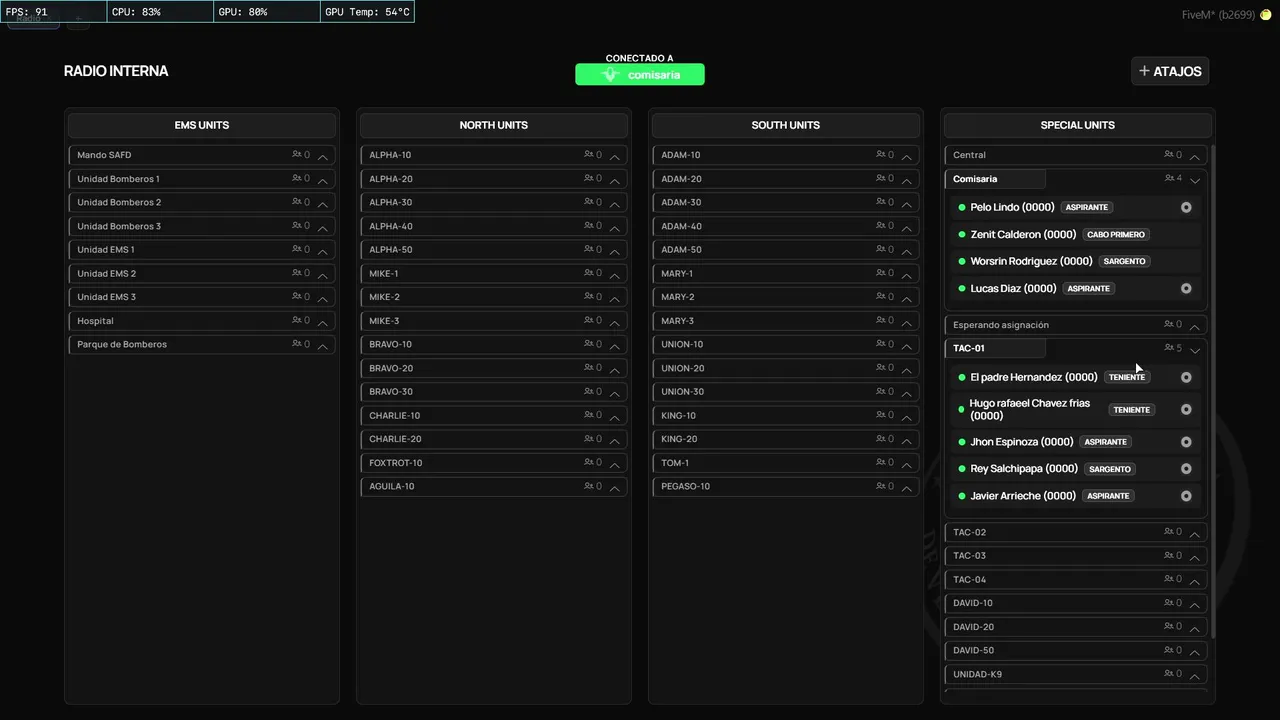Click the green status dot beside Zenit Calderon
This screenshot has height=720, width=1280.
(962, 235)
